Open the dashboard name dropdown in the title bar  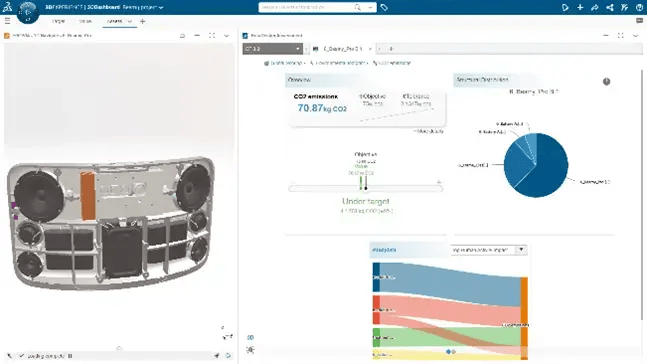(161, 7)
